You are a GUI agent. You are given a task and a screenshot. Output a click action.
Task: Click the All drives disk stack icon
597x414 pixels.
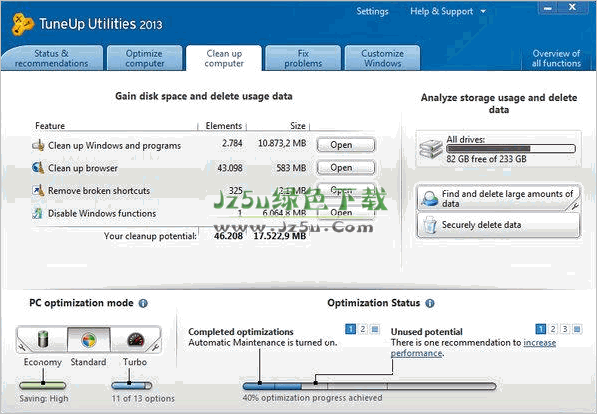431,149
